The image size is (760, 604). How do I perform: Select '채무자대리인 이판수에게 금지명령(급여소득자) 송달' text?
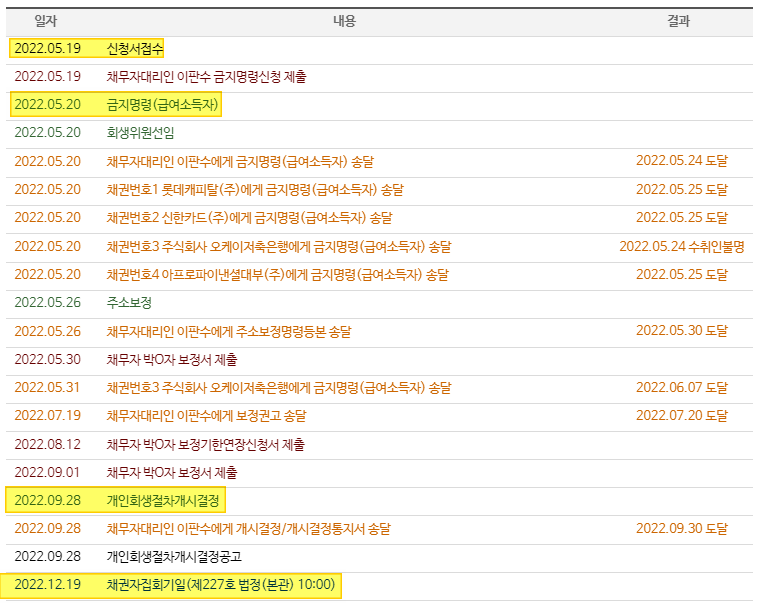click(x=240, y=161)
